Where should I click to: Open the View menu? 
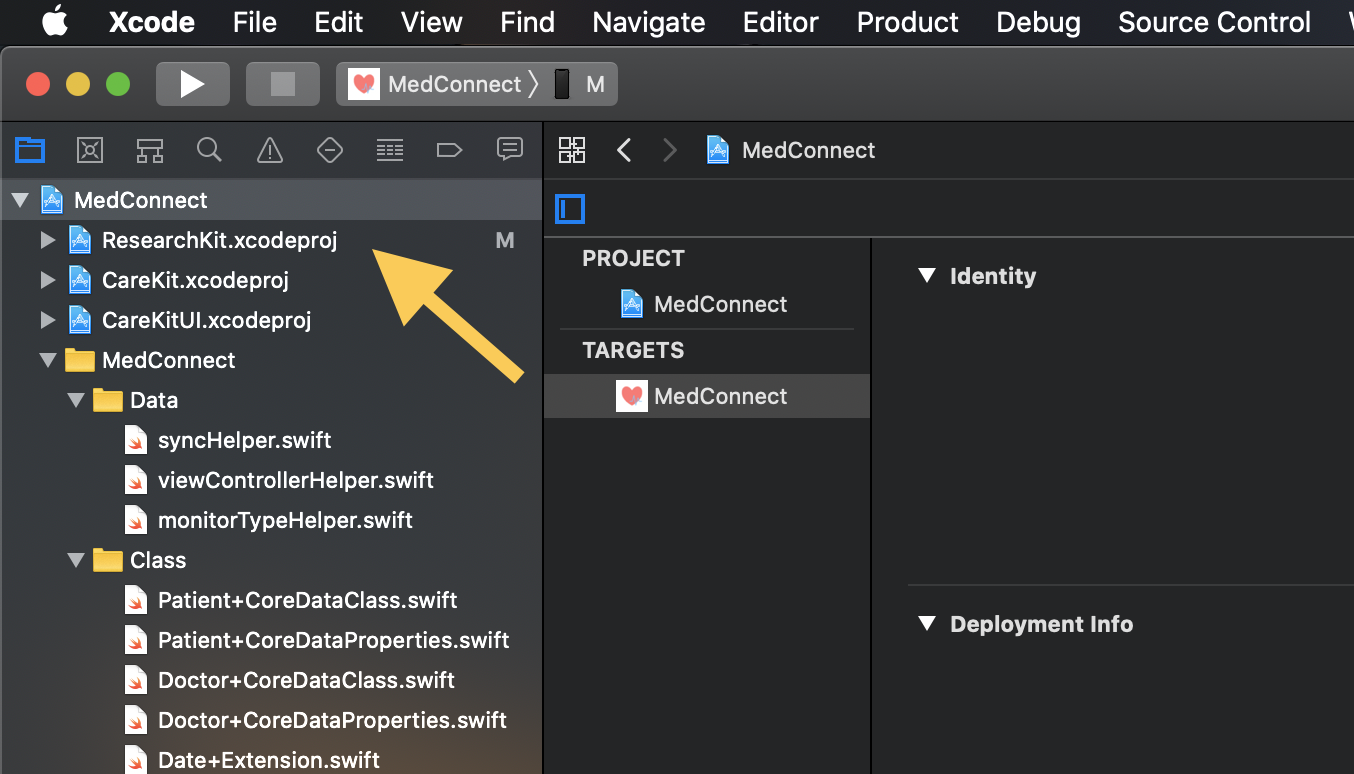point(432,22)
